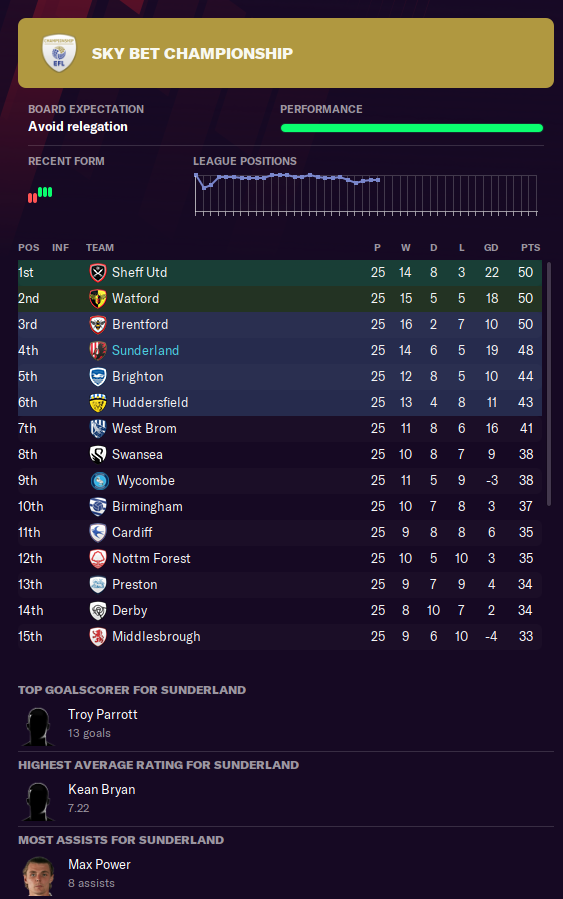Image resolution: width=563 pixels, height=899 pixels.
Task: Select Max Power's portrait thumbnail
Action: click(38, 875)
